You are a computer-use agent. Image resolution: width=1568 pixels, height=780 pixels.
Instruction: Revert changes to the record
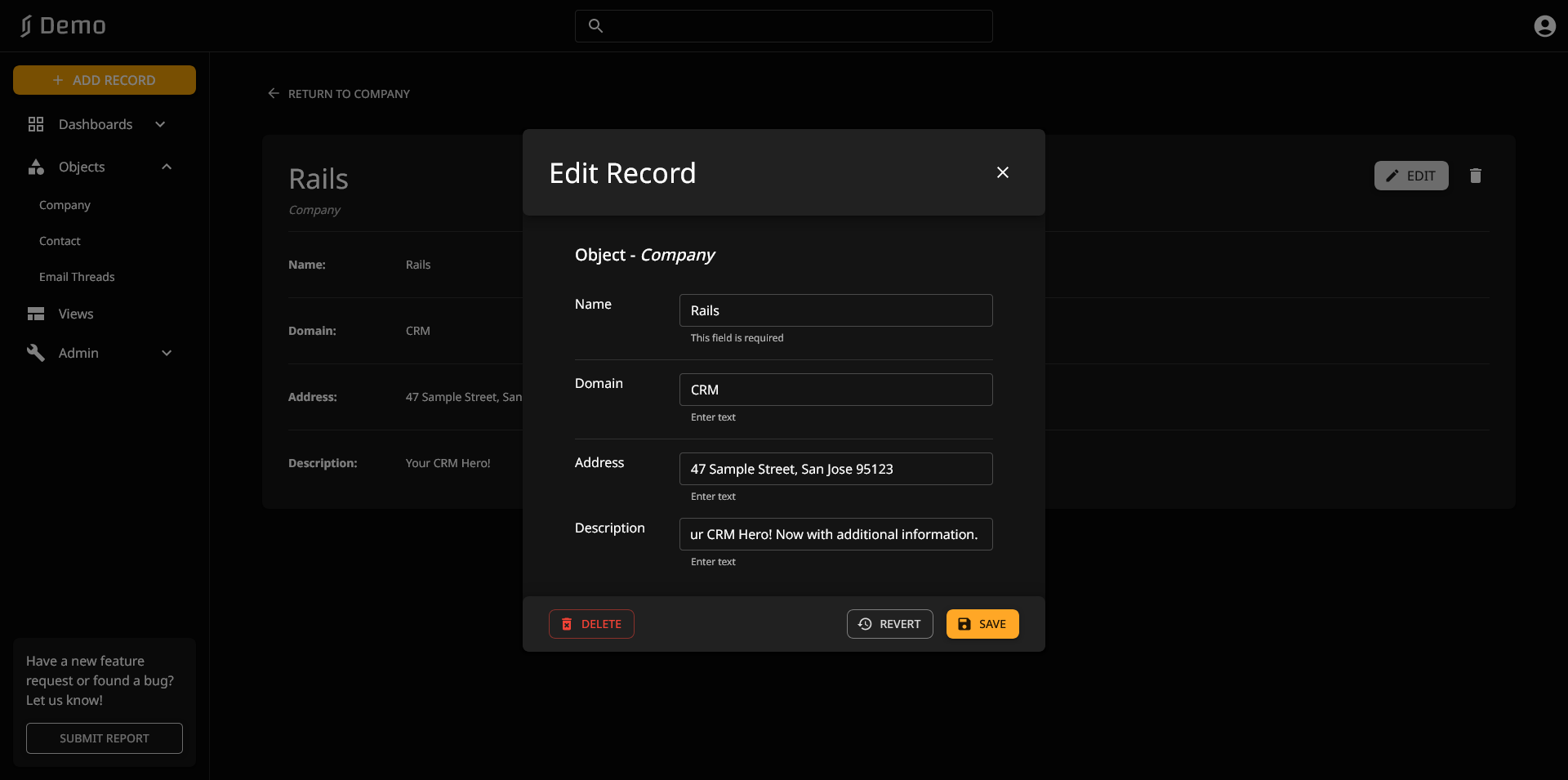889,624
